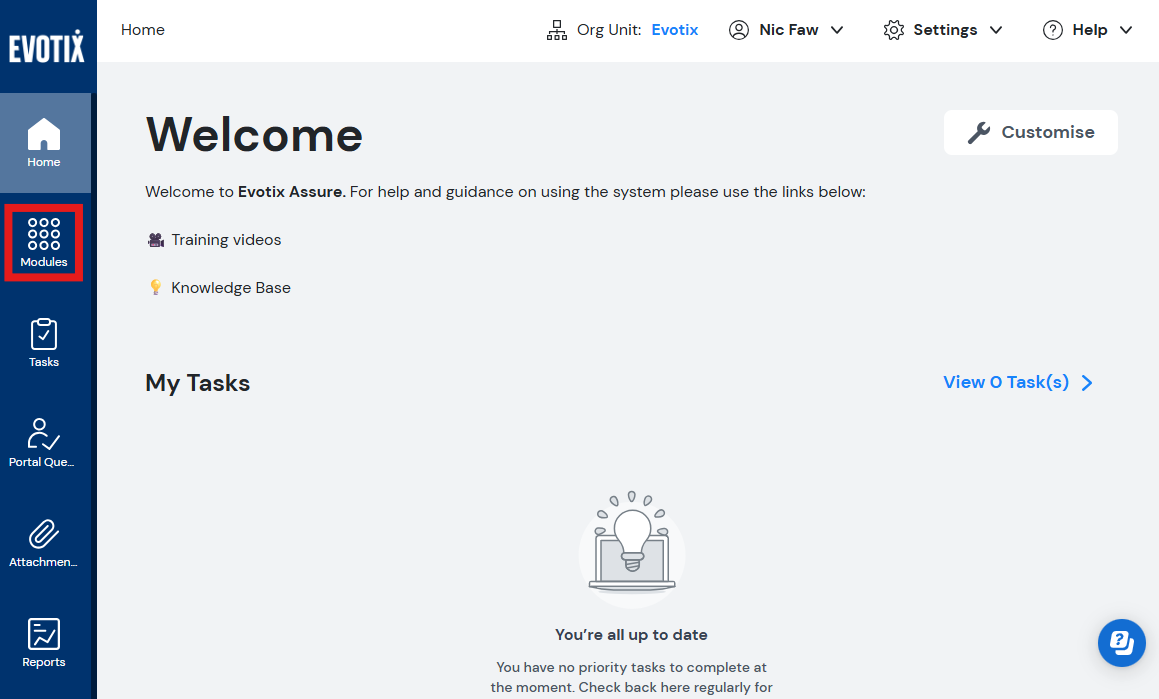Click the Org Unit hierarchy icon

pos(557,30)
